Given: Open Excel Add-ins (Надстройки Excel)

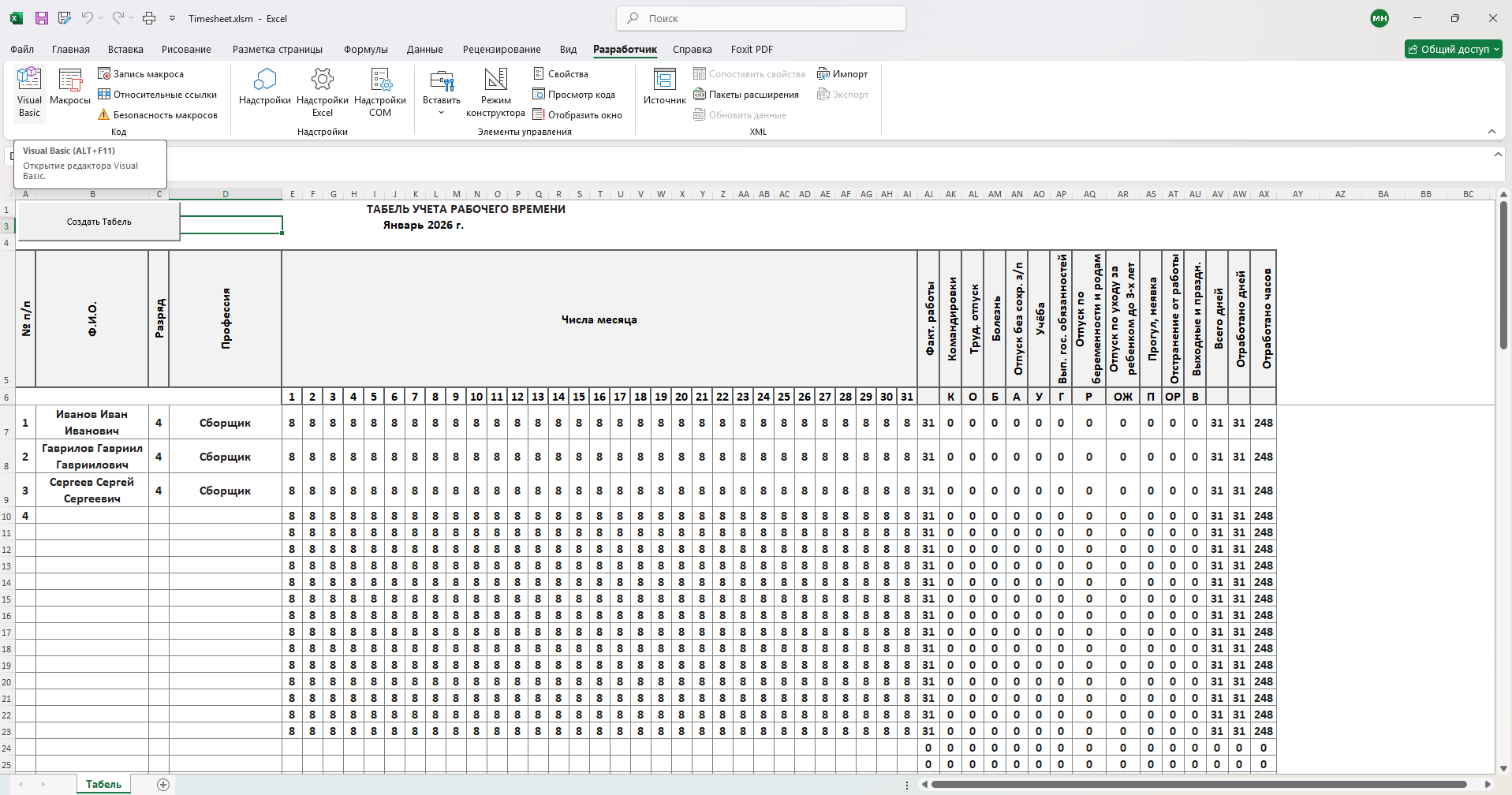Looking at the screenshot, I should coord(323,92).
